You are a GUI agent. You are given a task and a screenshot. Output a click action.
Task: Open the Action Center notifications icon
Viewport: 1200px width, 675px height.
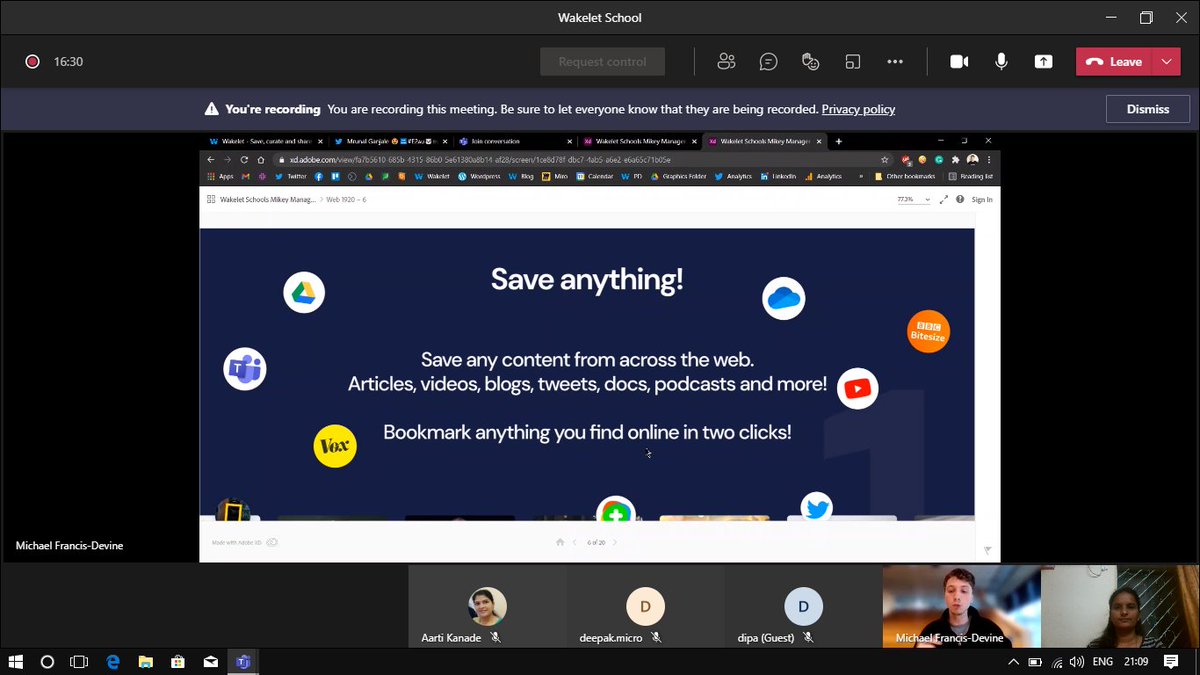pyautogui.click(x=1171, y=662)
